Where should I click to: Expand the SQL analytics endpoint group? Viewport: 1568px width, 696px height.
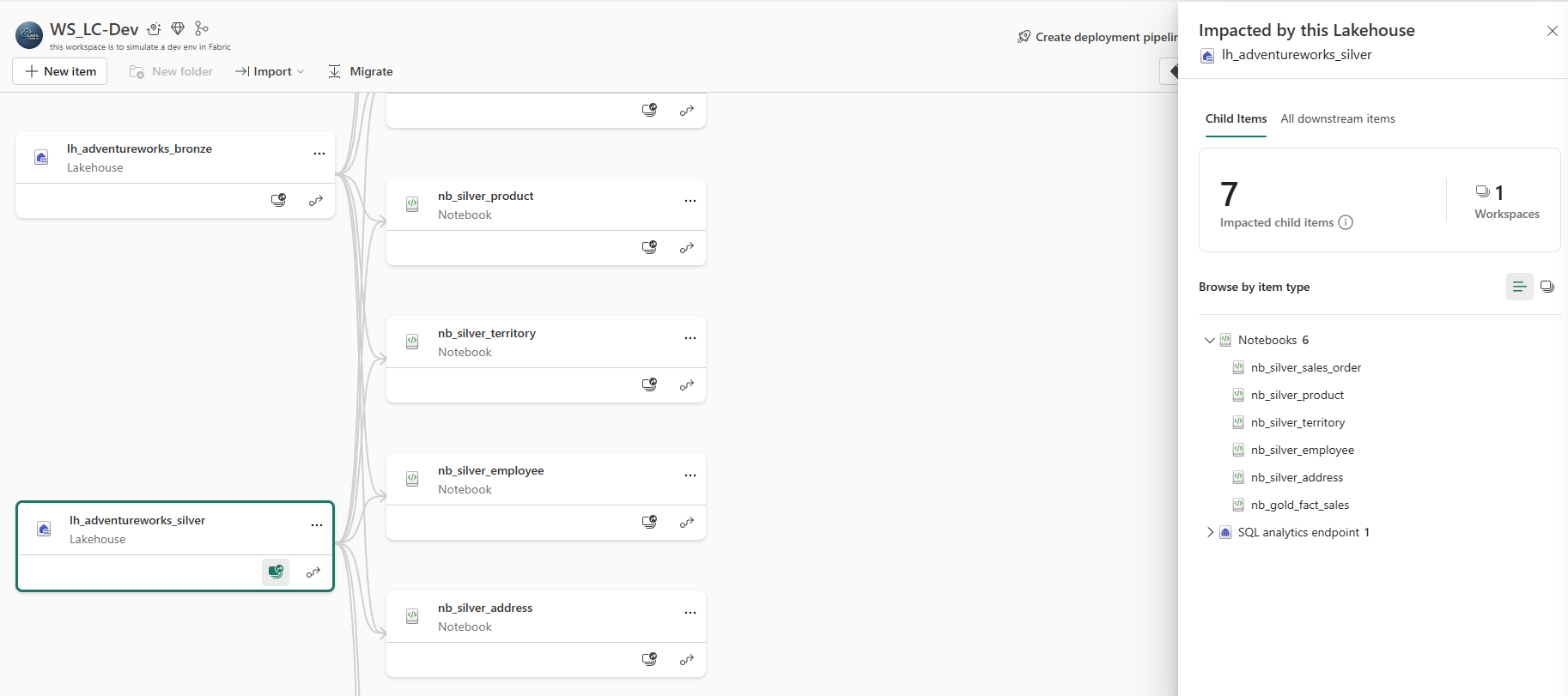coord(1210,532)
